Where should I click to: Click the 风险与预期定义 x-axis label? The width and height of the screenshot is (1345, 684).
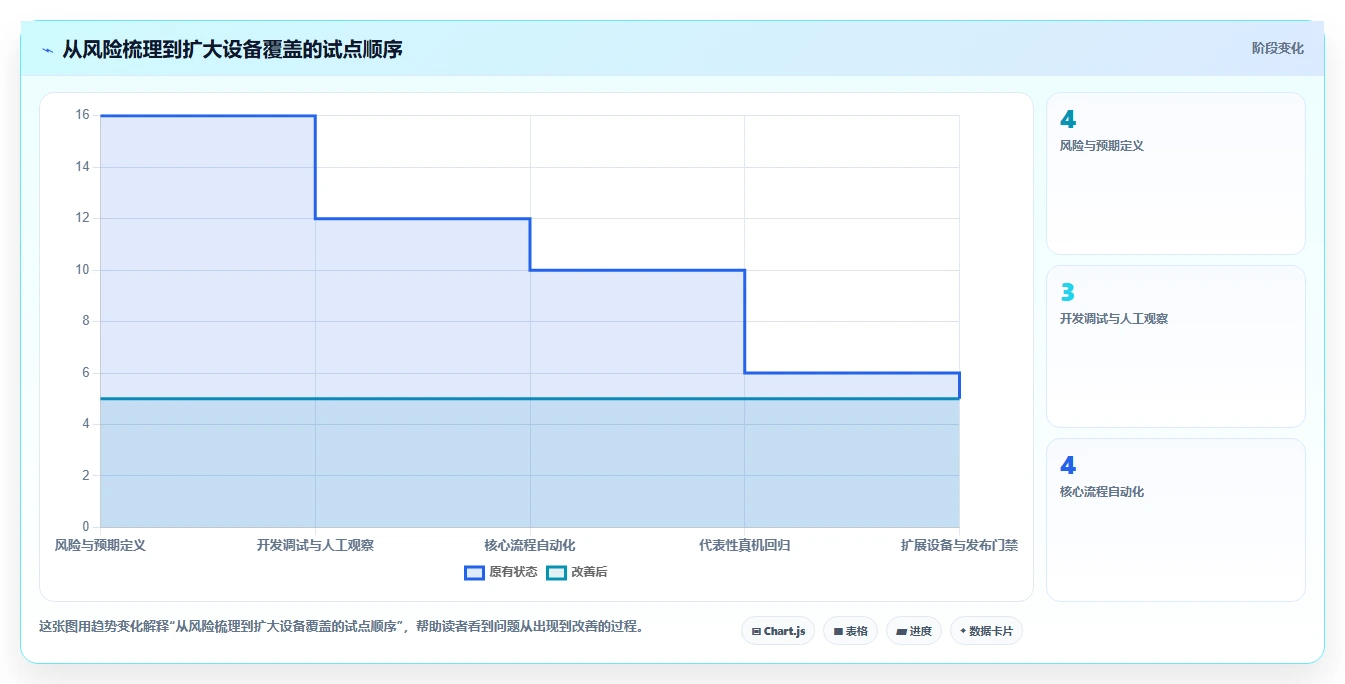point(100,545)
